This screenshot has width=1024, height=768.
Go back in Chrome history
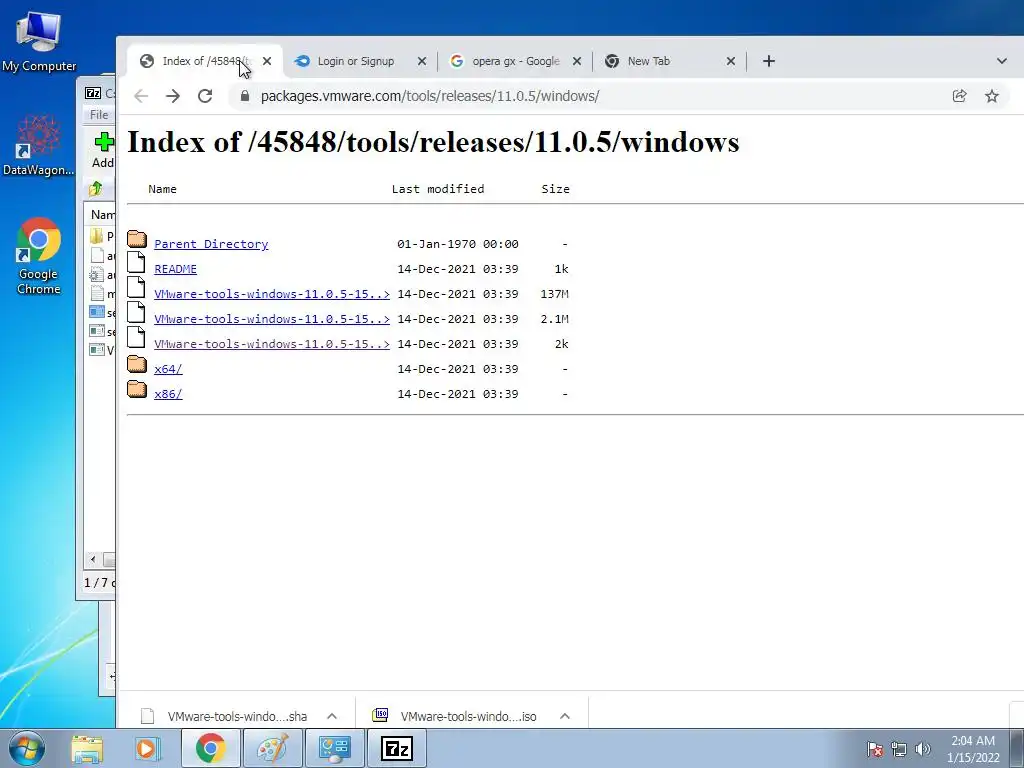(141, 96)
